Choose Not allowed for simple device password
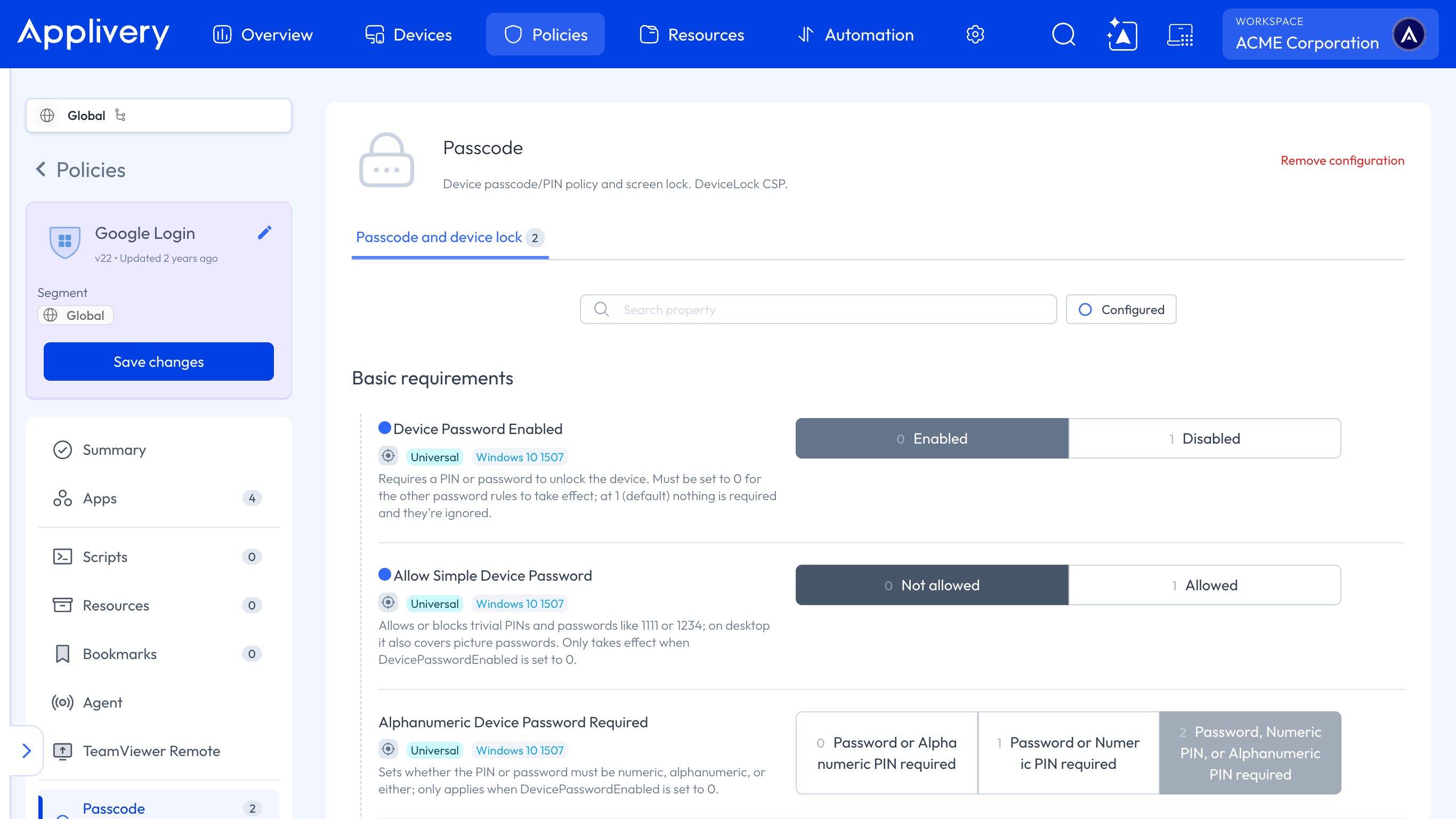The height and width of the screenshot is (819, 1456). 932,585
